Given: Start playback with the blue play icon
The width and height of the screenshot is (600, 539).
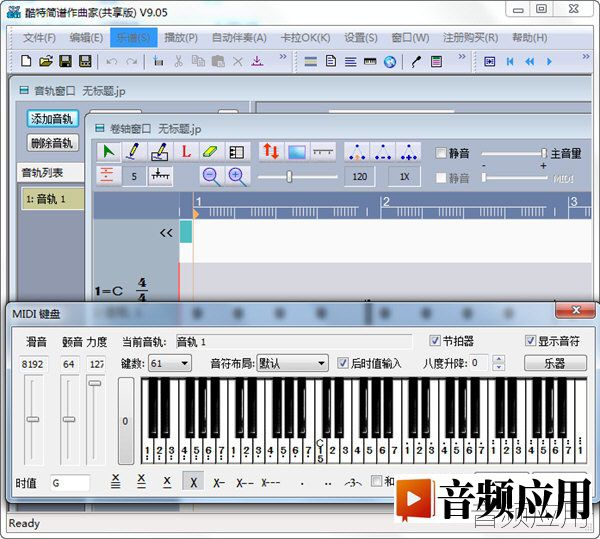Looking at the screenshot, I should point(549,61).
